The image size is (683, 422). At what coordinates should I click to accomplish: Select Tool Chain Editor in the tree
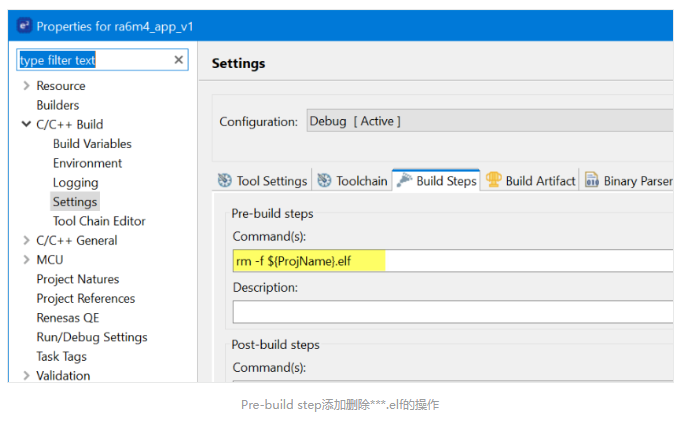(x=99, y=221)
